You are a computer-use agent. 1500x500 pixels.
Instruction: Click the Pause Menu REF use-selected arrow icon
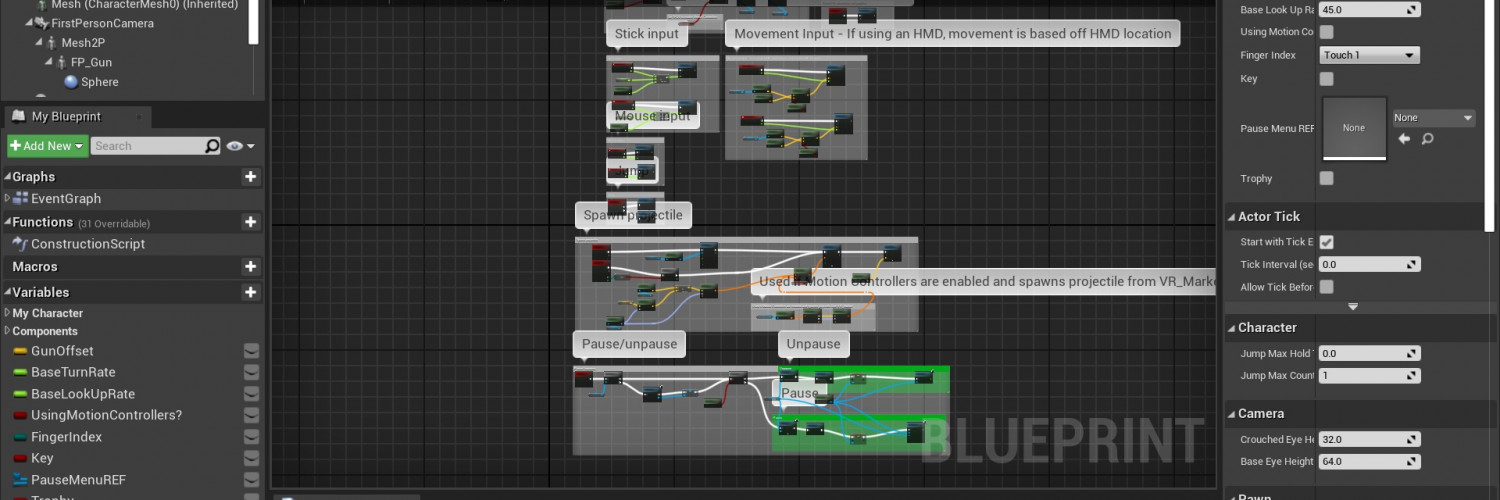click(1404, 139)
